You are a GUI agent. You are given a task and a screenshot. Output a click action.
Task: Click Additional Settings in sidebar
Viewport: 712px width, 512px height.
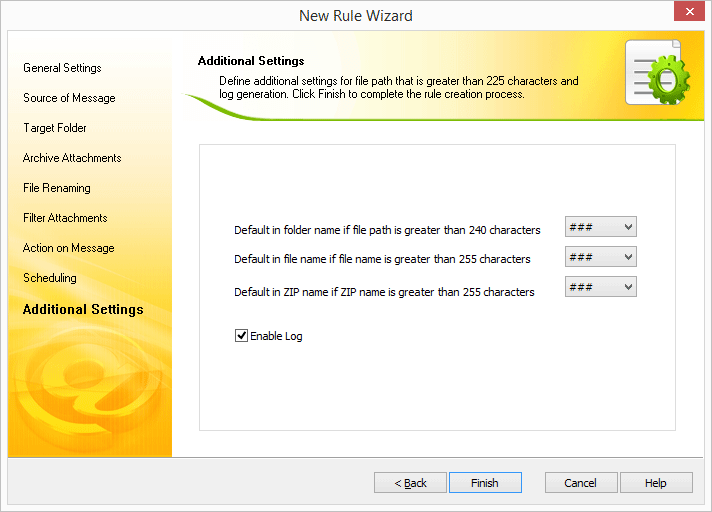tap(83, 309)
